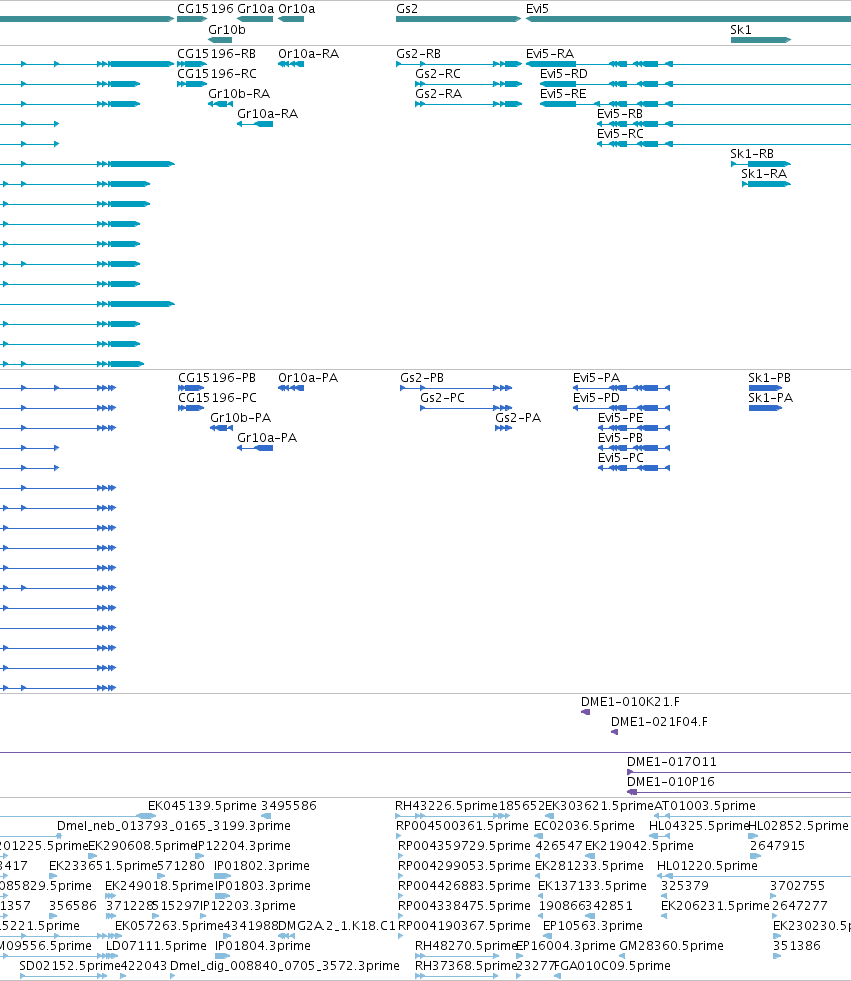Image resolution: width=851 pixels, height=981 pixels.
Task: Open the Evi5-PC protein label
Action: click(621, 458)
